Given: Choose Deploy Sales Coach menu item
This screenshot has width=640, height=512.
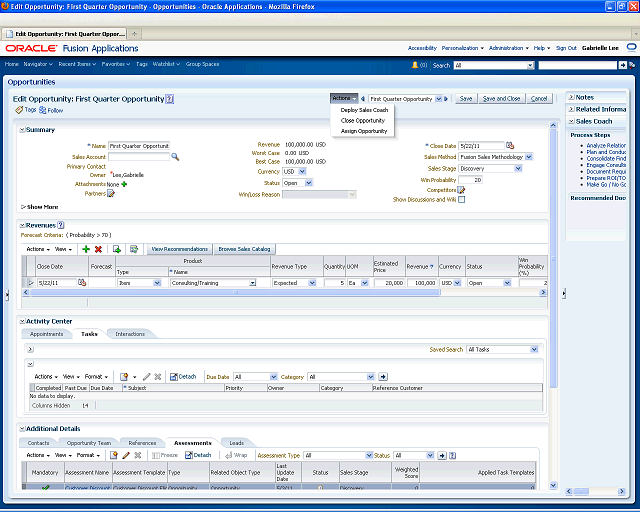Looking at the screenshot, I should coord(364,110).
